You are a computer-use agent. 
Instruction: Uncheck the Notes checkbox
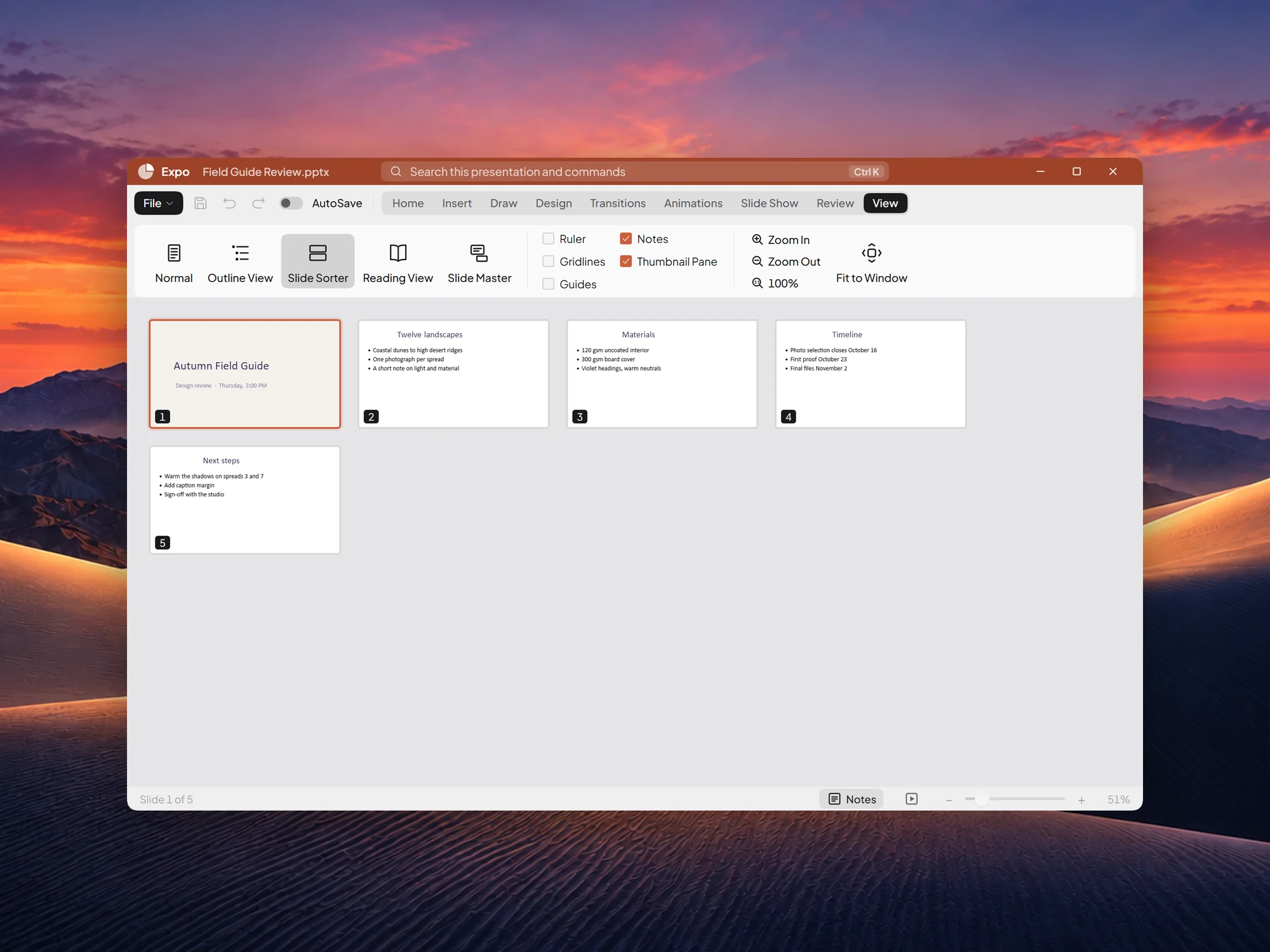click(x=625, y=239)
